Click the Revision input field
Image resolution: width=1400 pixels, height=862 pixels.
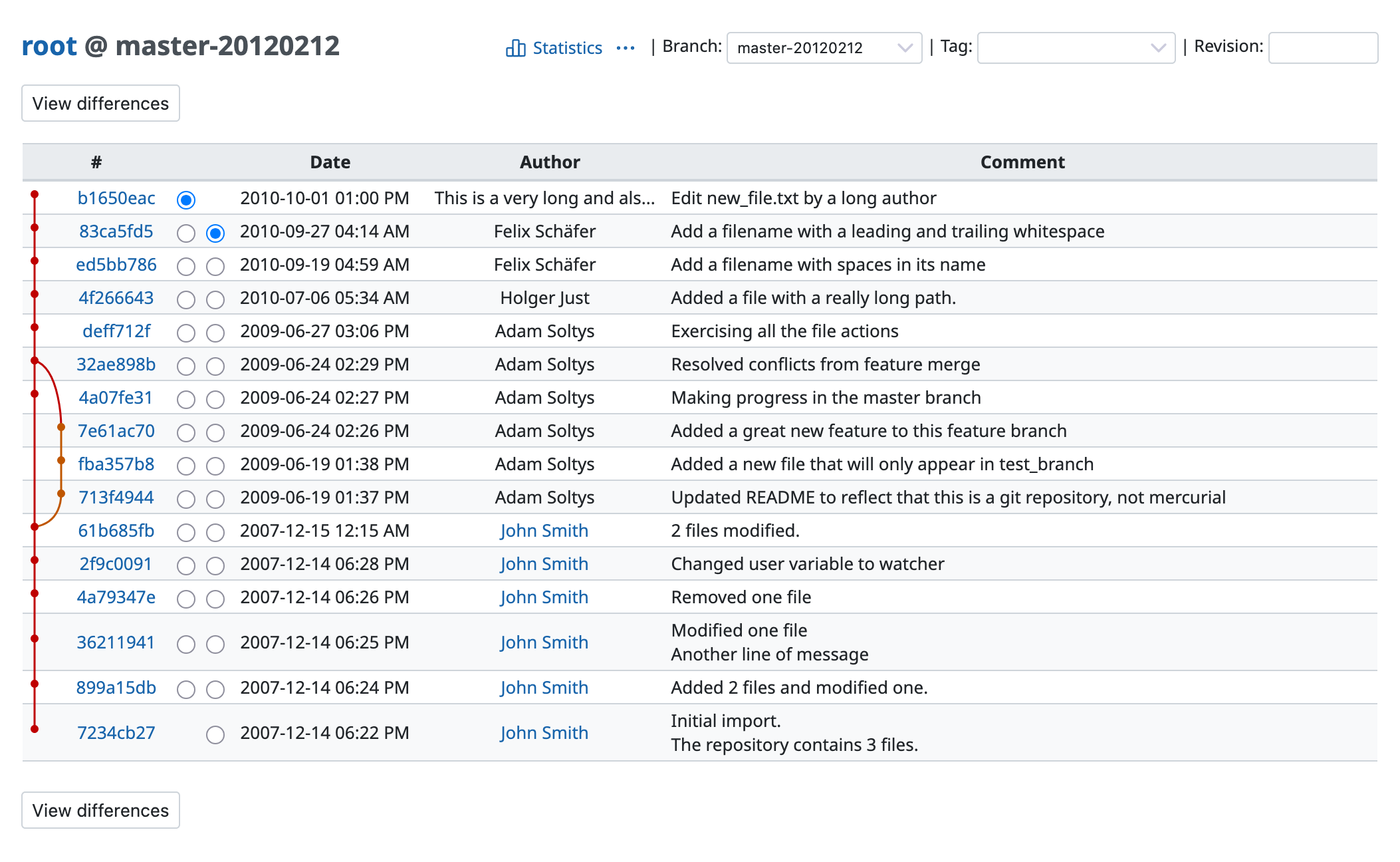pyautogui.click(x=1322, y=48)
